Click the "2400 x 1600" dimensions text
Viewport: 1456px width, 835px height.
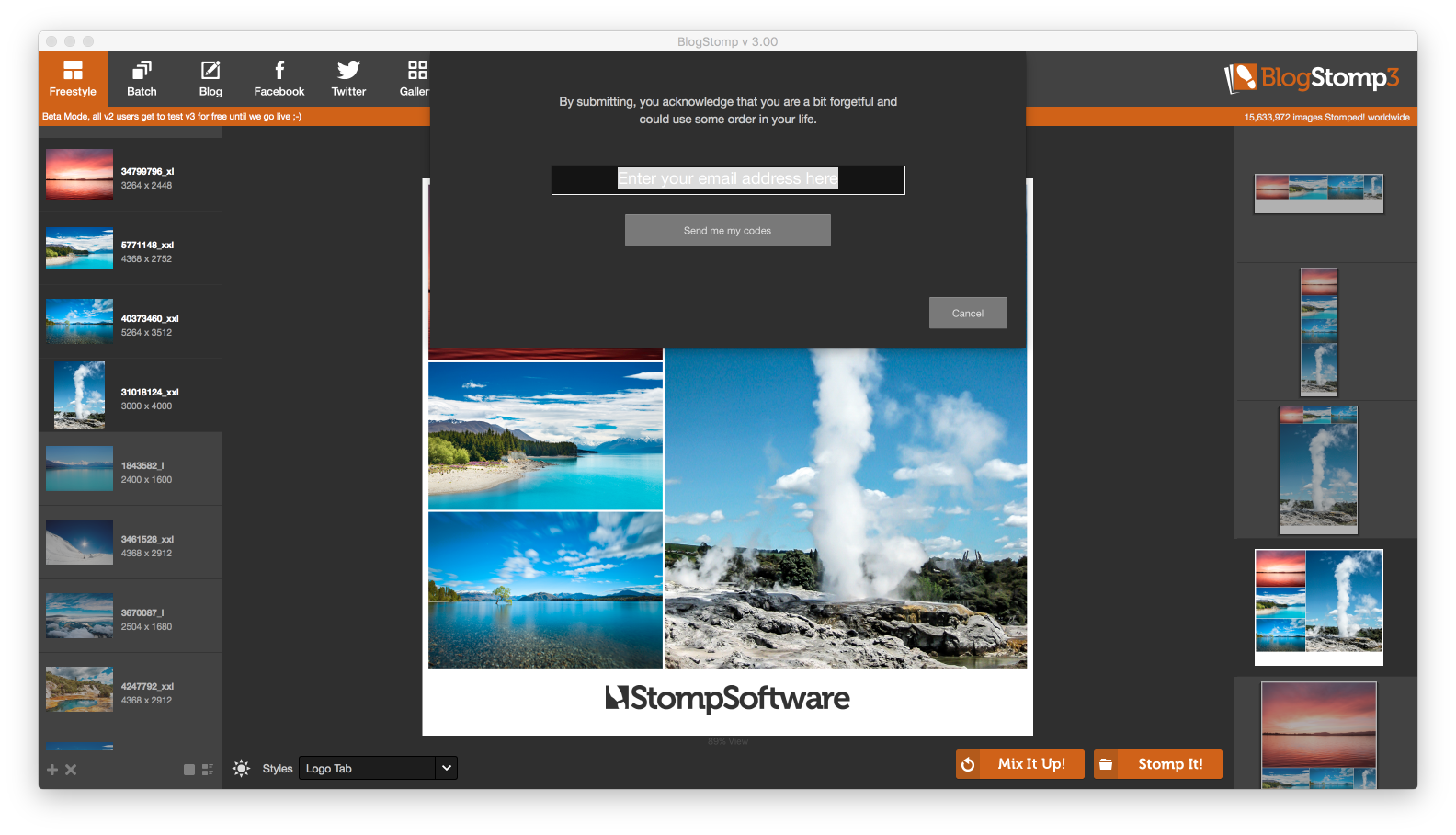146,480
